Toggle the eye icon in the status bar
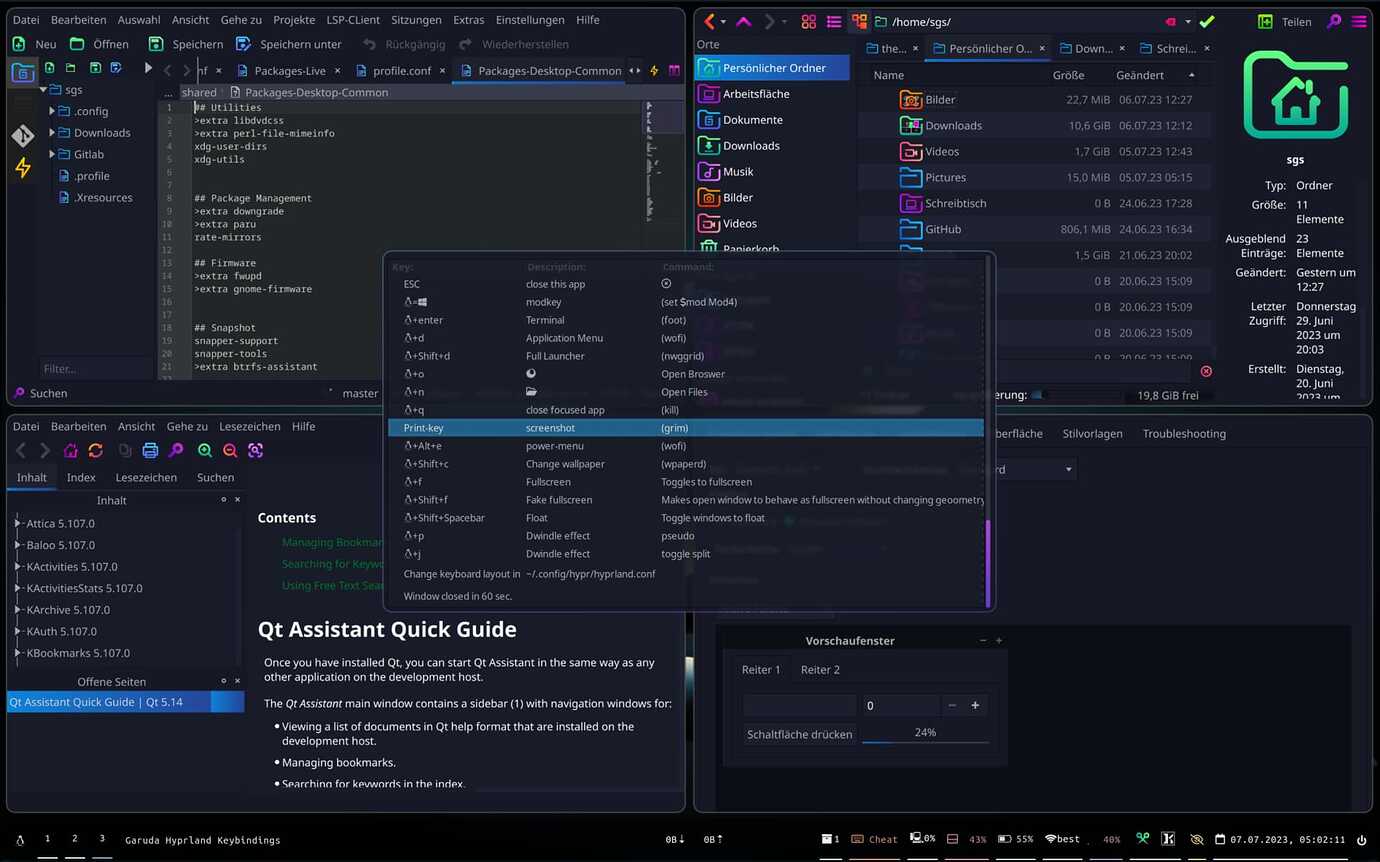 click(1196, 839)
